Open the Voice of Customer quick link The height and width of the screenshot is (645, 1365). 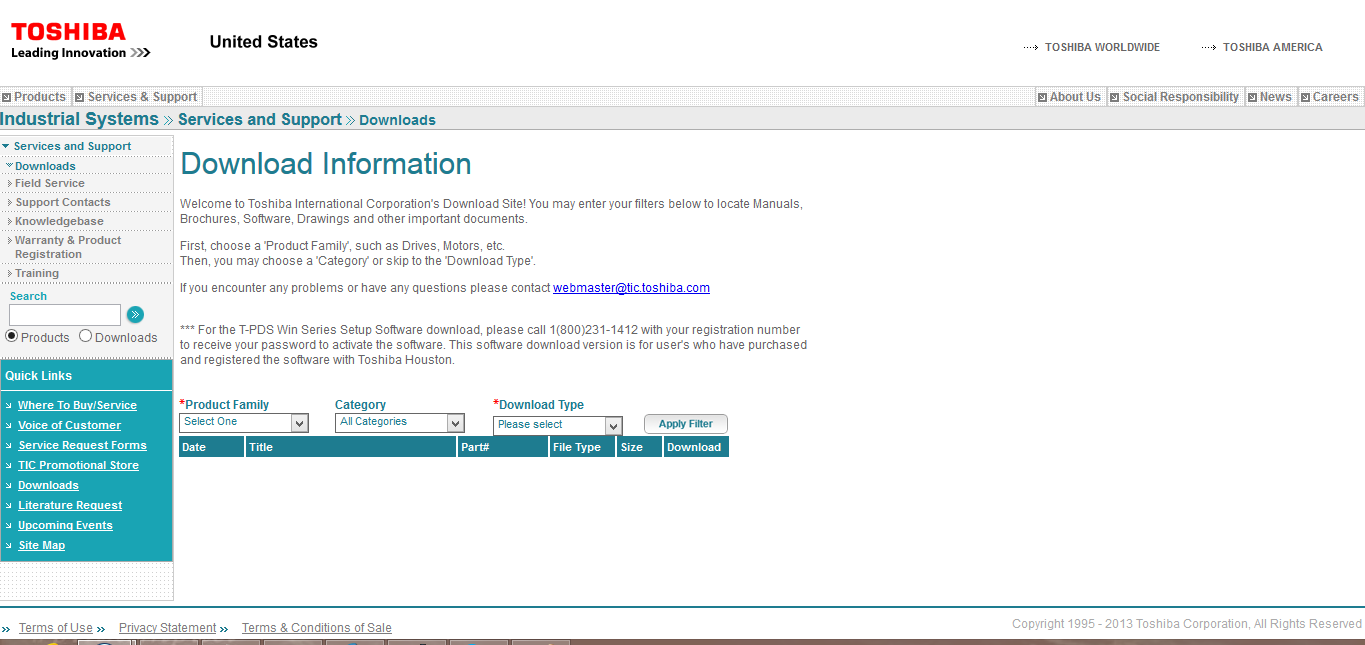[x=69, y=425]
